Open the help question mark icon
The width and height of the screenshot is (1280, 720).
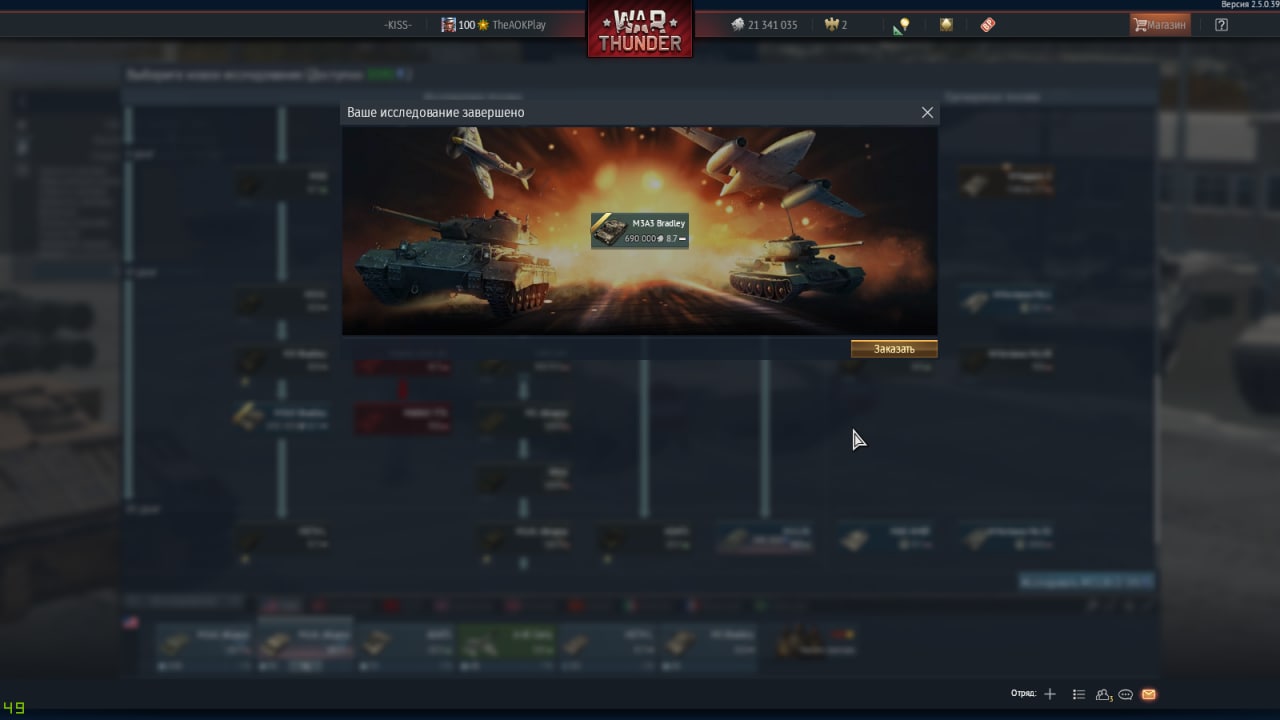point(1221,25)
